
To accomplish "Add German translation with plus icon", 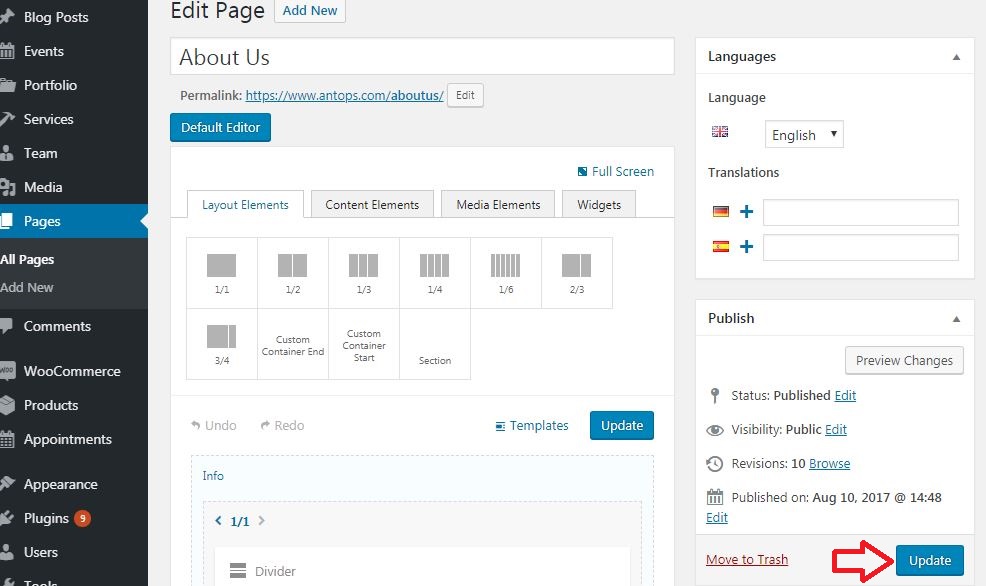I will tap(746, 211).
